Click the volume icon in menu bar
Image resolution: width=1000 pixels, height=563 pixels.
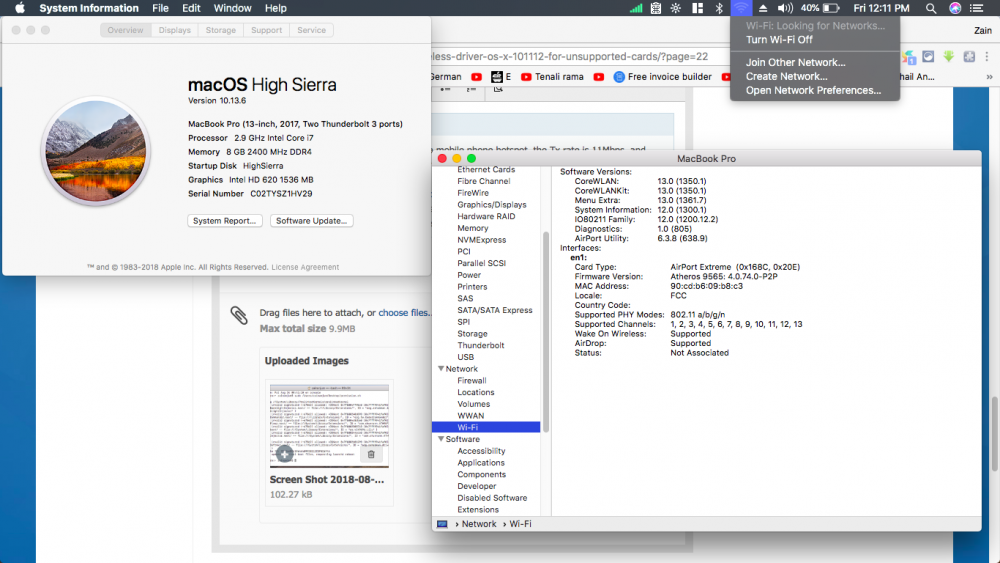(x=784, y=8)
